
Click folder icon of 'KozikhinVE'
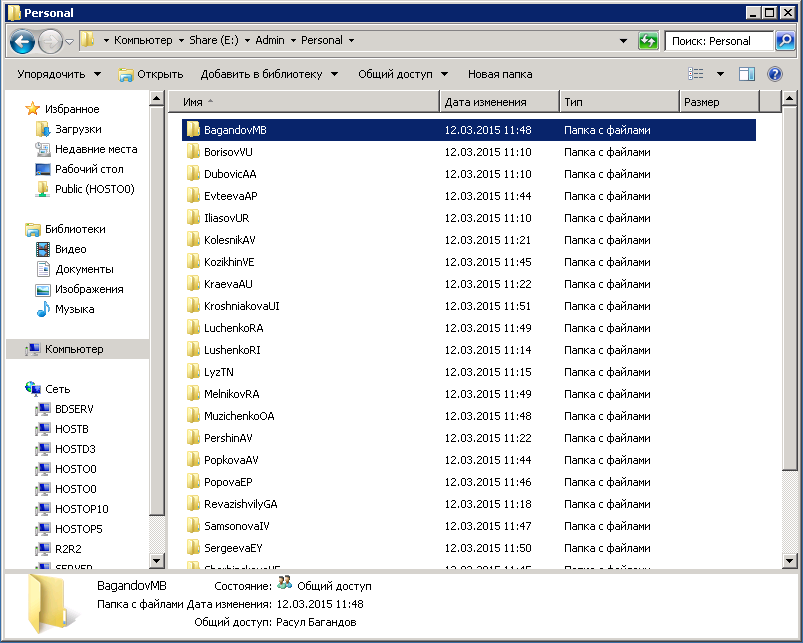(x=193, y=262)
